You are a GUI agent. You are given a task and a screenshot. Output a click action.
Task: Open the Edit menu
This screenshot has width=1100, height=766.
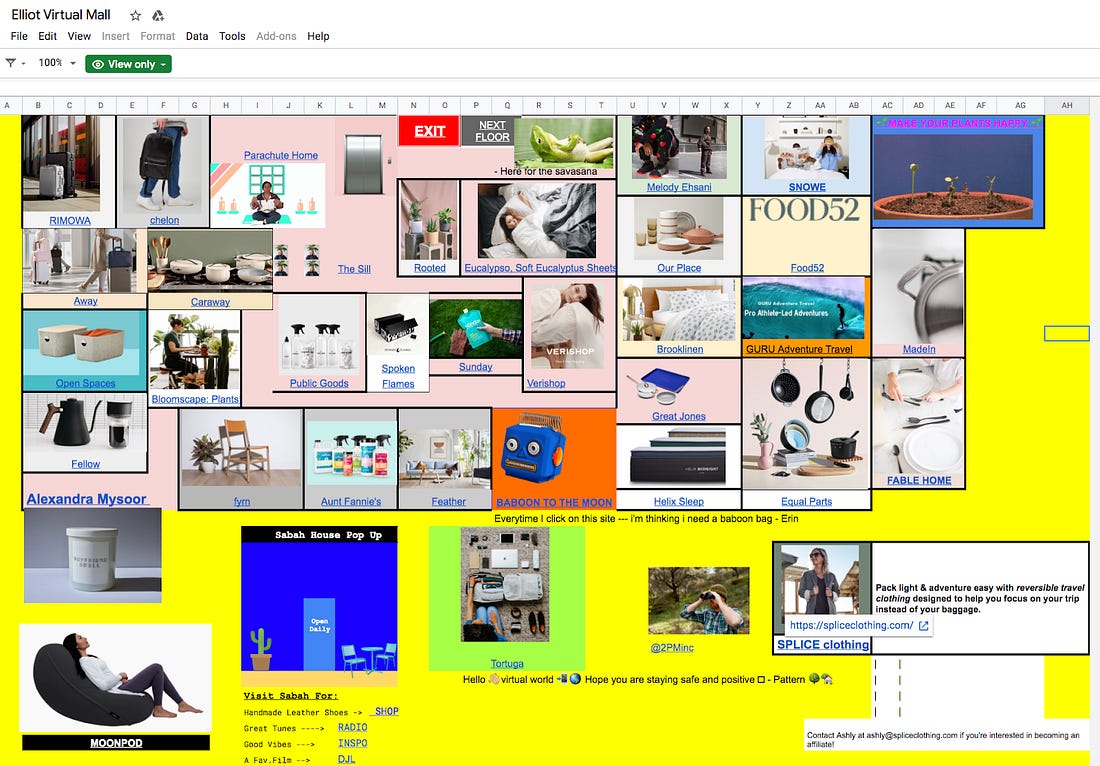pos(48,36)
